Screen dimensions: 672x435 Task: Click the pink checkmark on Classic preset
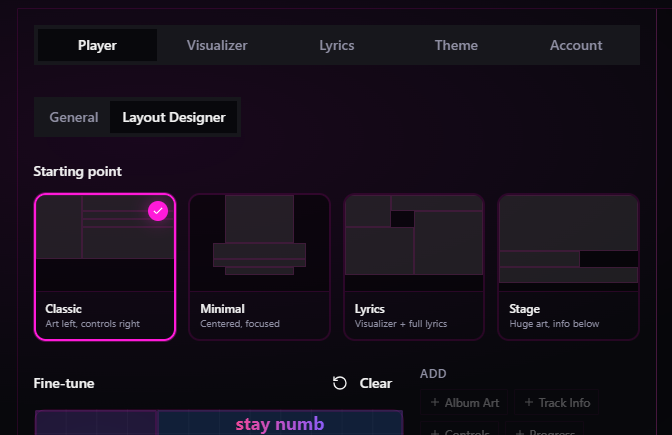[158, 211]
